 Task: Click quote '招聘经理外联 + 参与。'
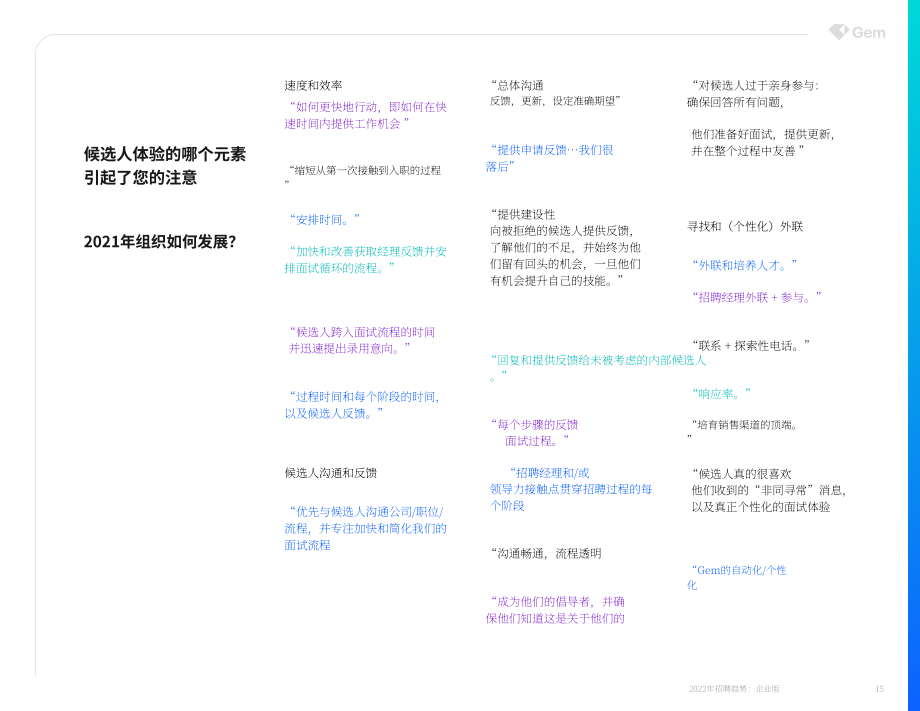[756, 297]
